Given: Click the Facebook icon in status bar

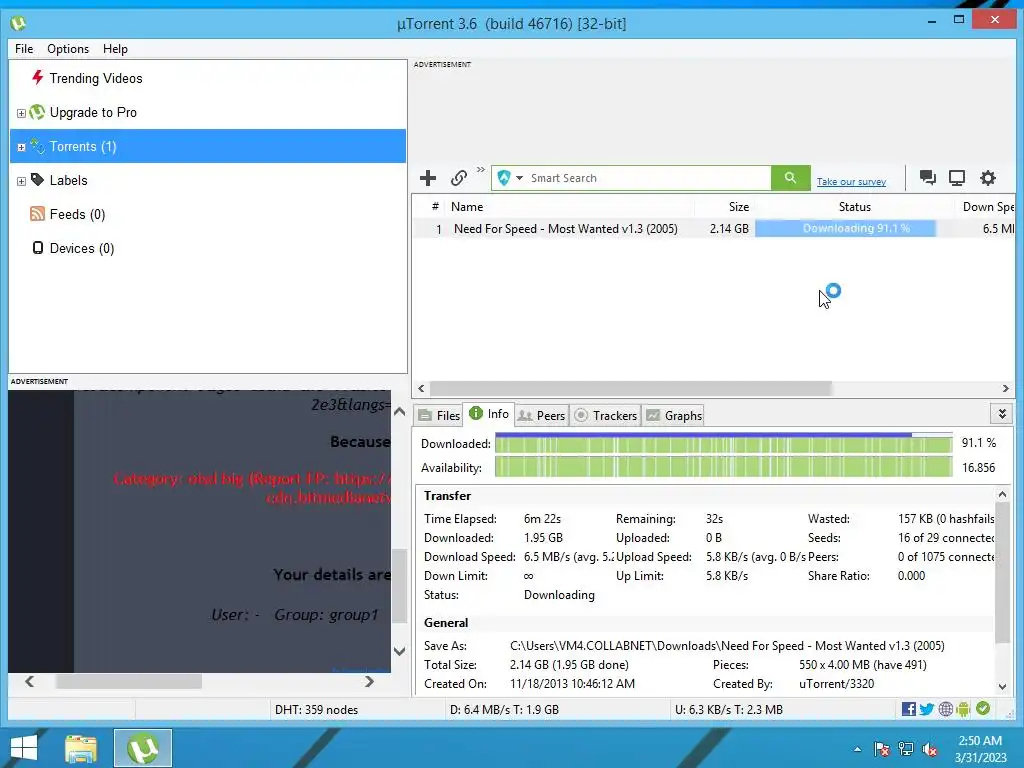Looking at the screenshot, I should (908, 709).
